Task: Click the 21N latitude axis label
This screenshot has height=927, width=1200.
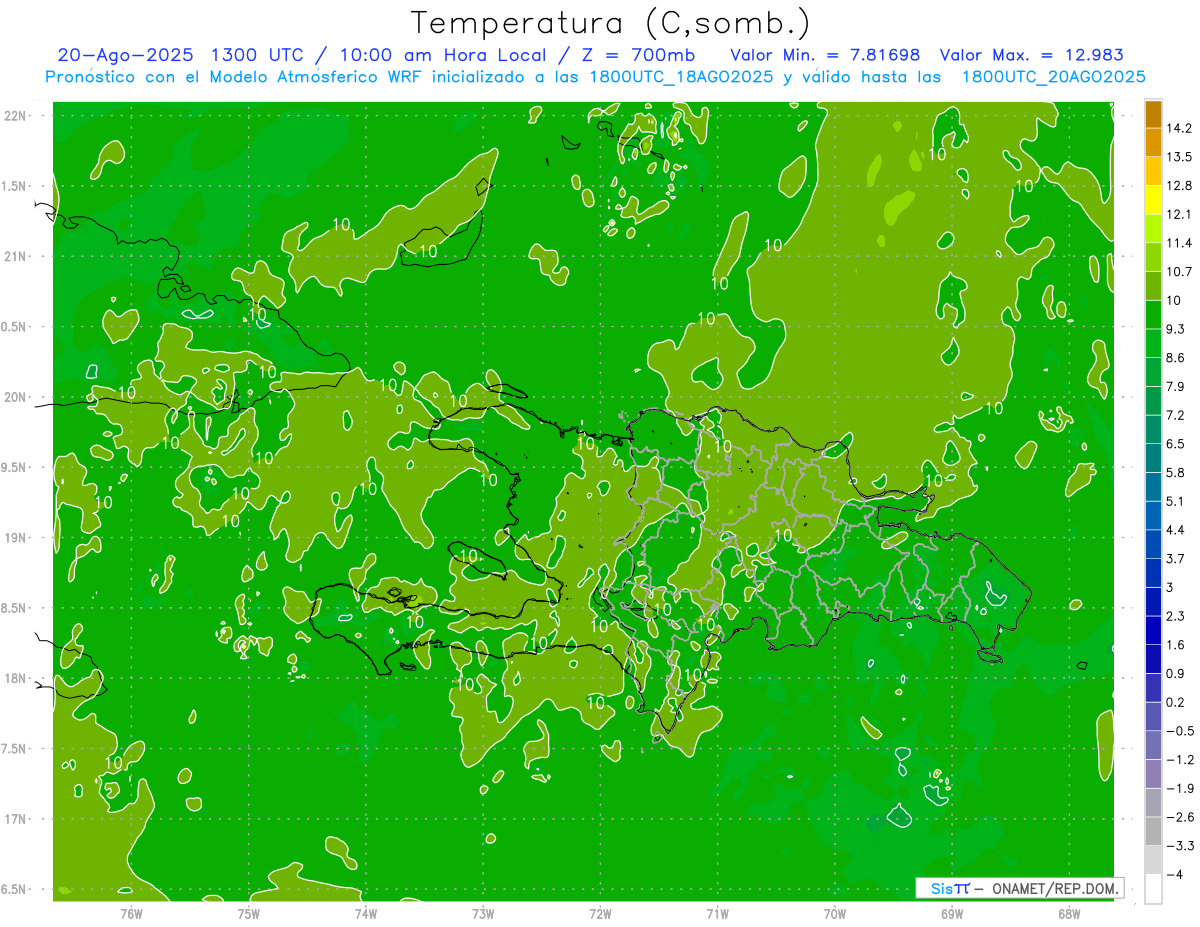Action: (x=16, y=257)
